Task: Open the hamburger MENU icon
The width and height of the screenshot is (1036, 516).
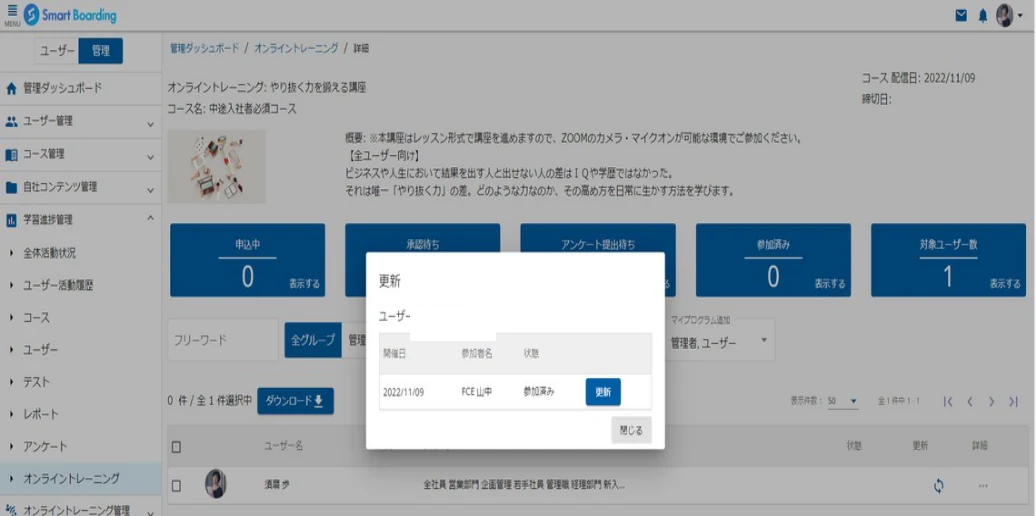Action: tap(12, 15)
